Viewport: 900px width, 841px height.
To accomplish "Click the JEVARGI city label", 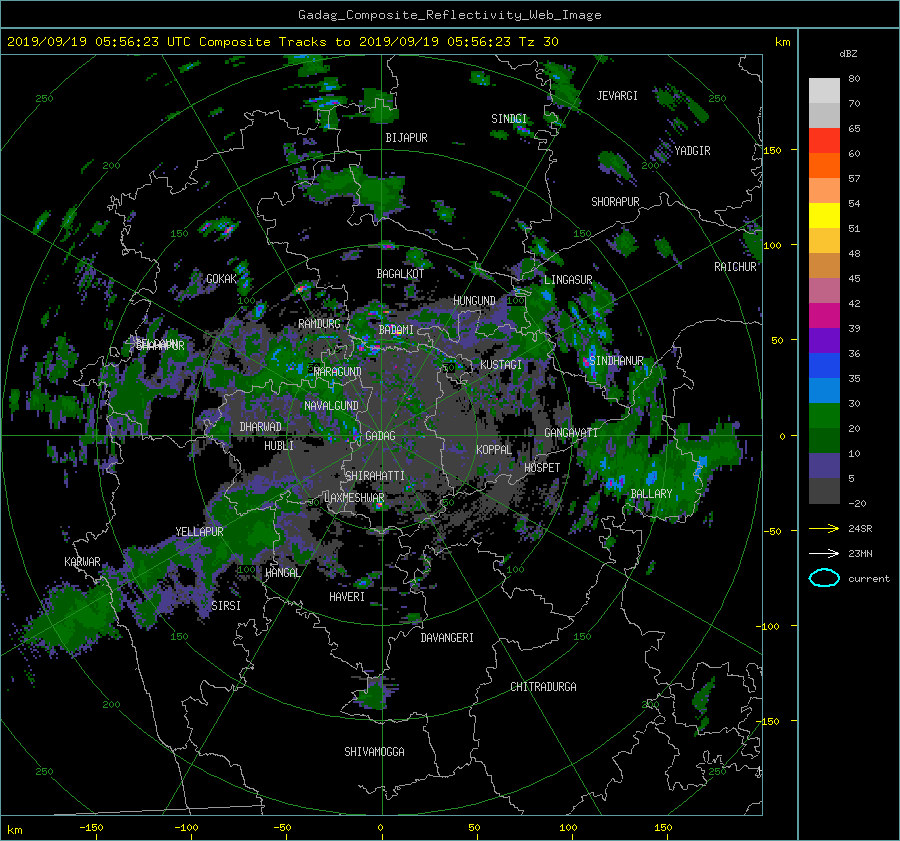I will point(617,96).
